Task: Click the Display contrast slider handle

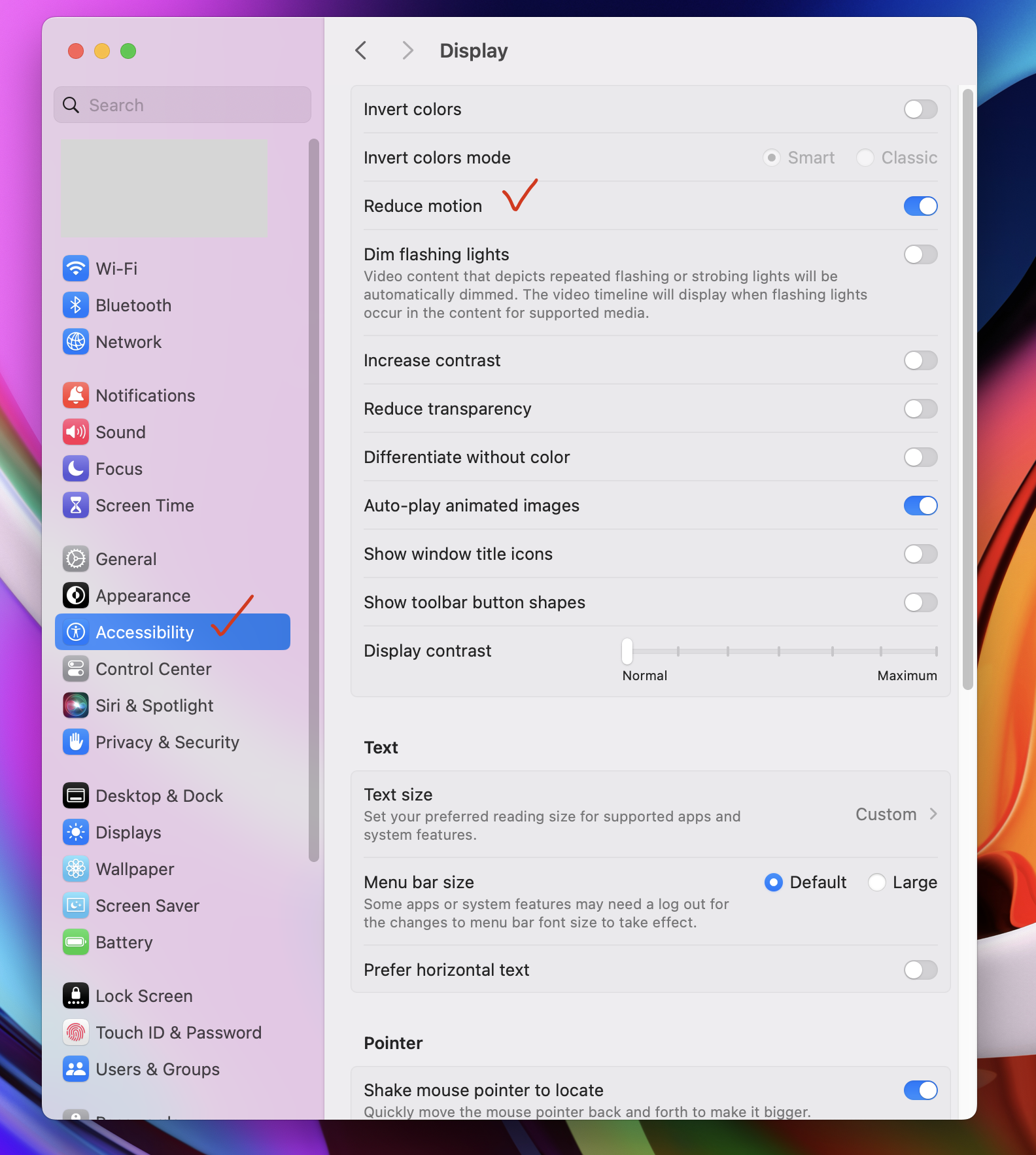Action: point(627,651)
